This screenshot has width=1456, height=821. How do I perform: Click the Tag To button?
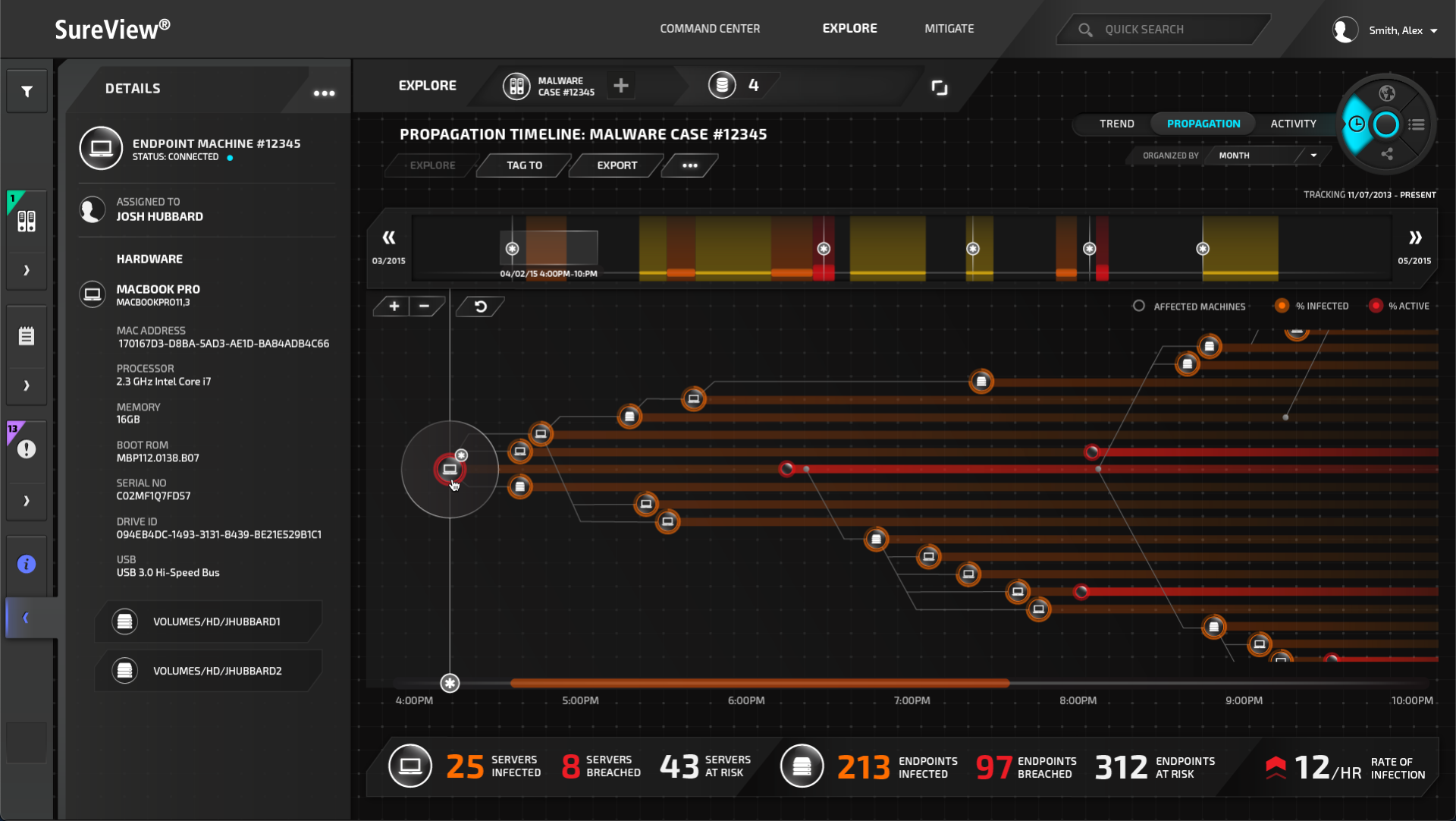(524, 165)
